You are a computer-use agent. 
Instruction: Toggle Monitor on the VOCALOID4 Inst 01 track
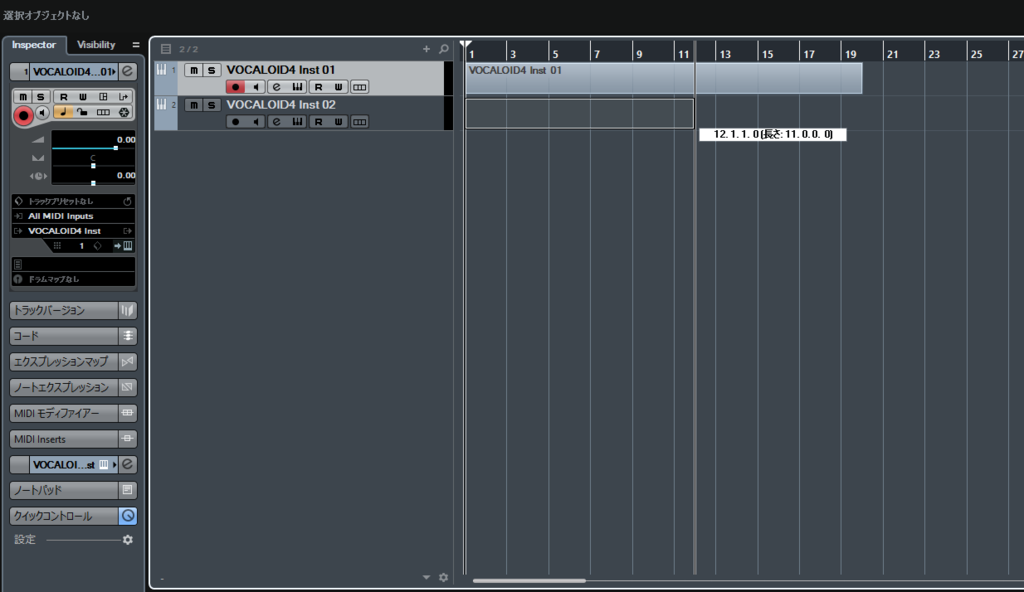(x=256, y=87)
